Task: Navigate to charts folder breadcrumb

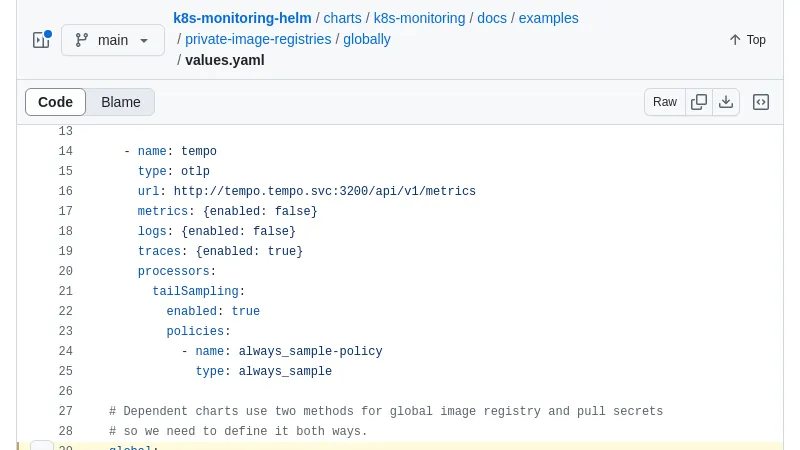Action: tap(343, 18)
